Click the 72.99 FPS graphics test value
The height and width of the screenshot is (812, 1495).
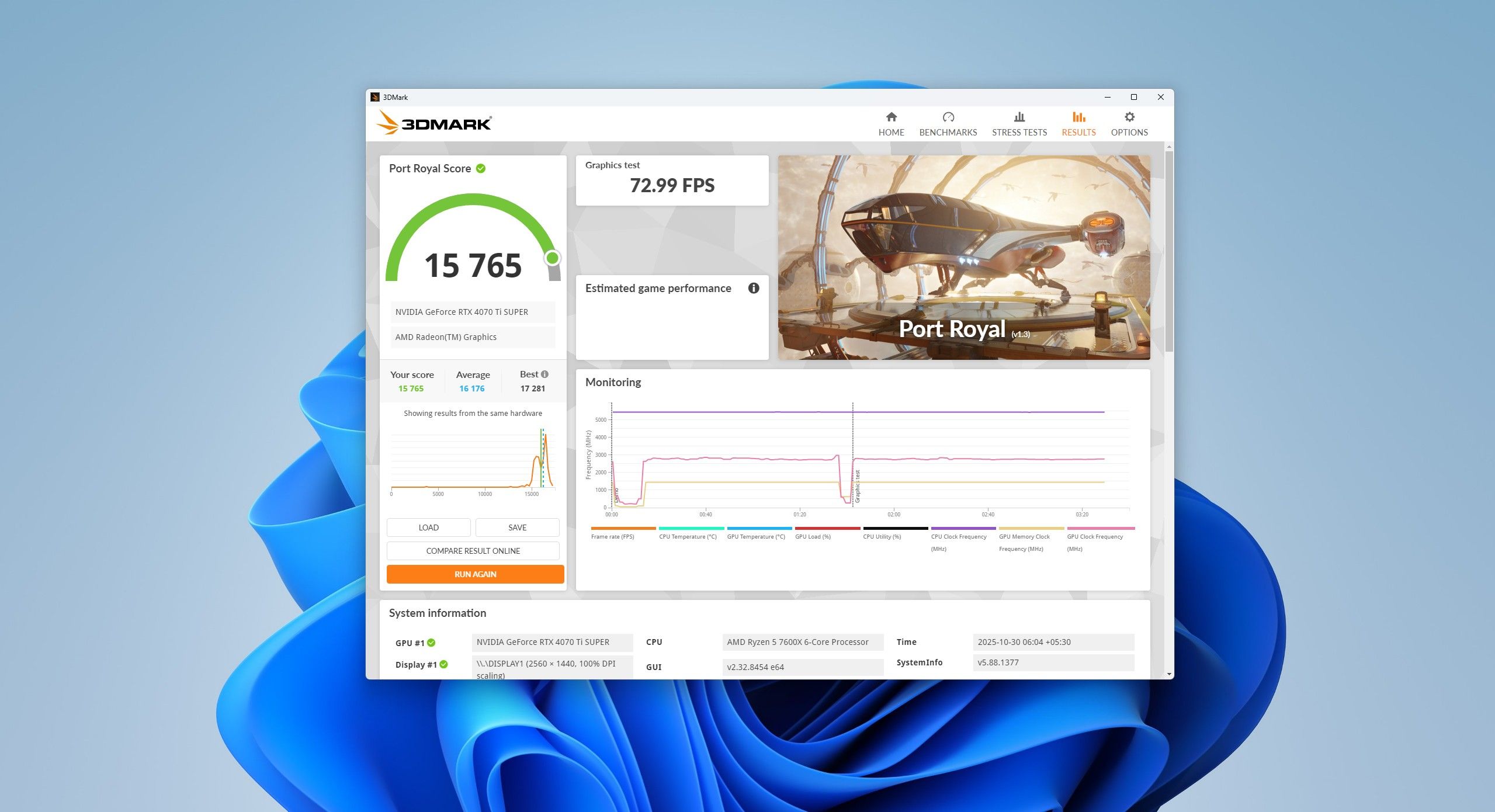672,186
